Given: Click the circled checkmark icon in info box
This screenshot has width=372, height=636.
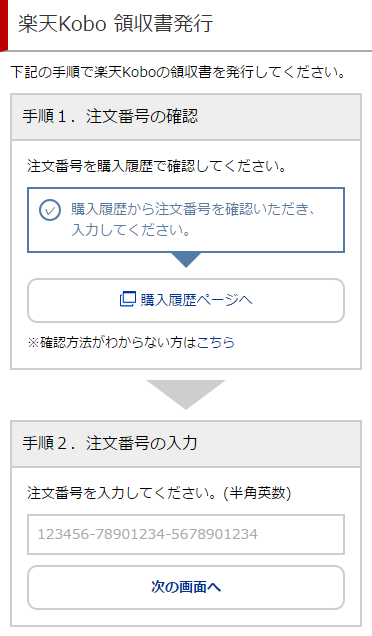Looking at the screenshot, I should [x=50, y=210].
